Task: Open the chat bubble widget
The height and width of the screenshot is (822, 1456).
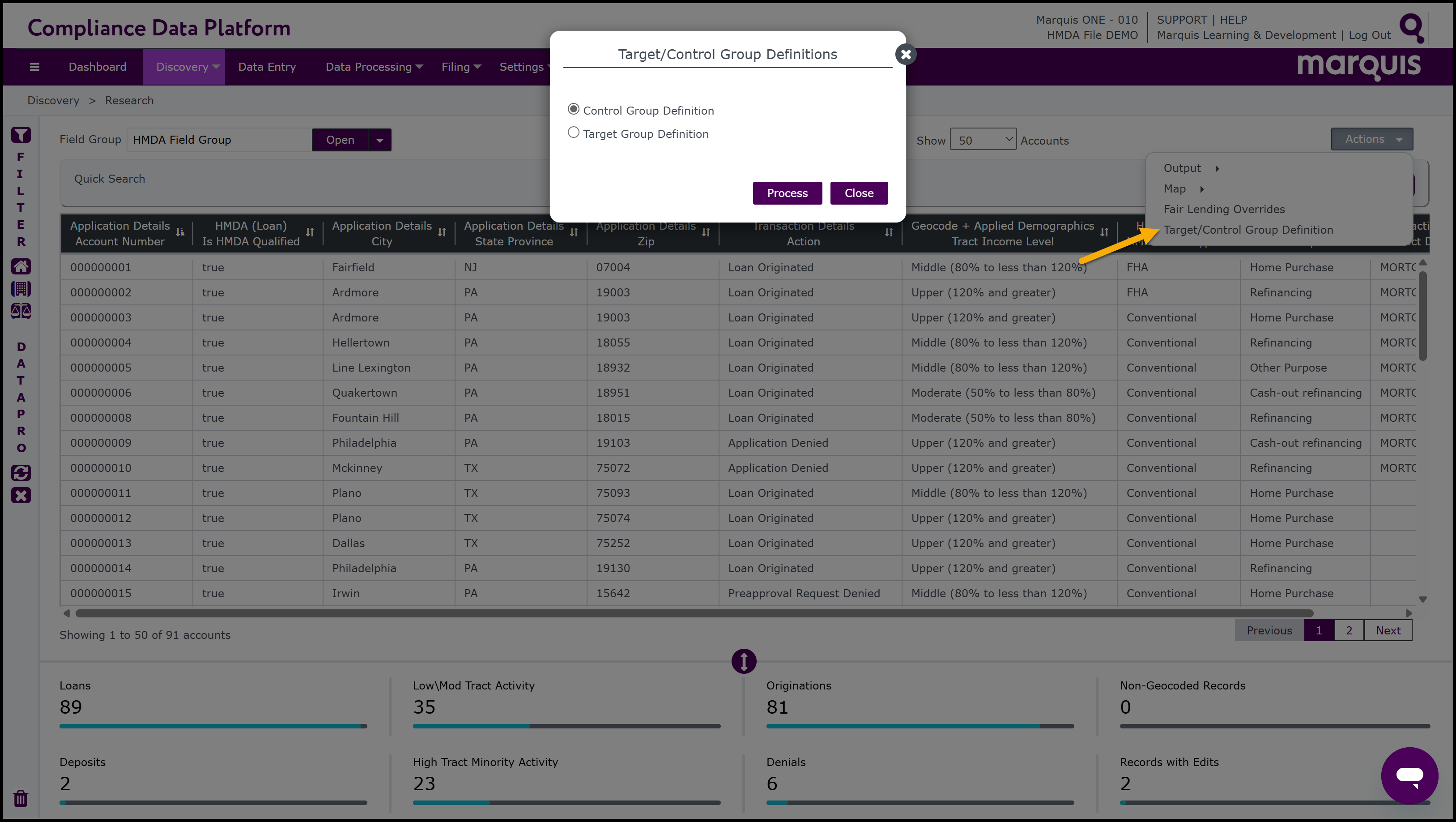Action: tap(1409, 775)
